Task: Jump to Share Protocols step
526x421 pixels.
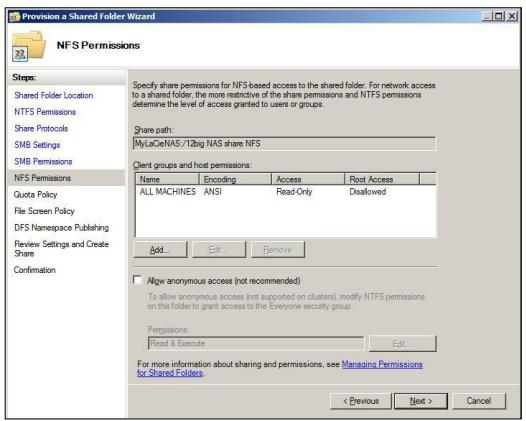Action: (x=41, y=128)
